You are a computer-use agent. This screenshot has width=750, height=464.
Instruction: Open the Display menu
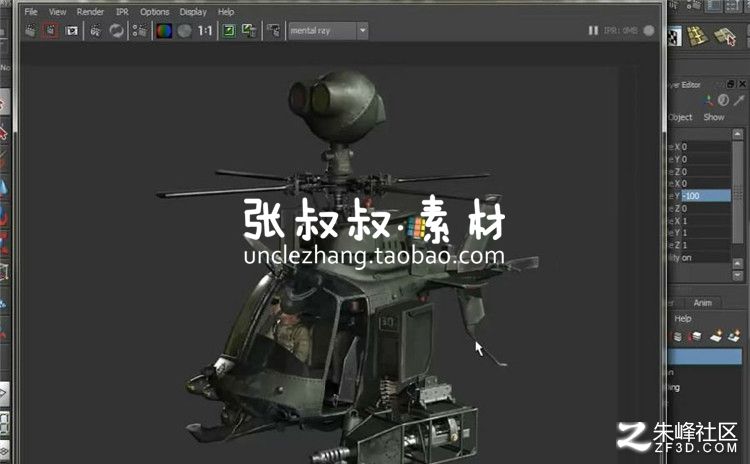193,11
